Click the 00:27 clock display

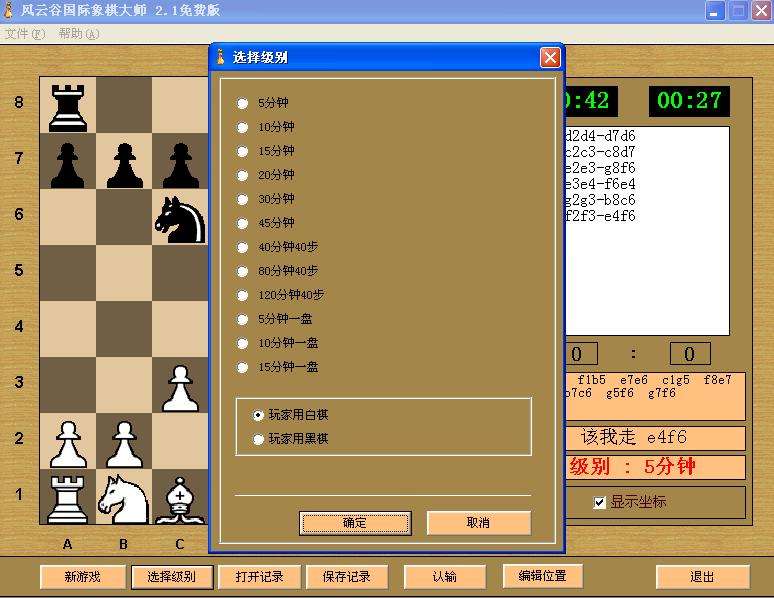(689, 101)
